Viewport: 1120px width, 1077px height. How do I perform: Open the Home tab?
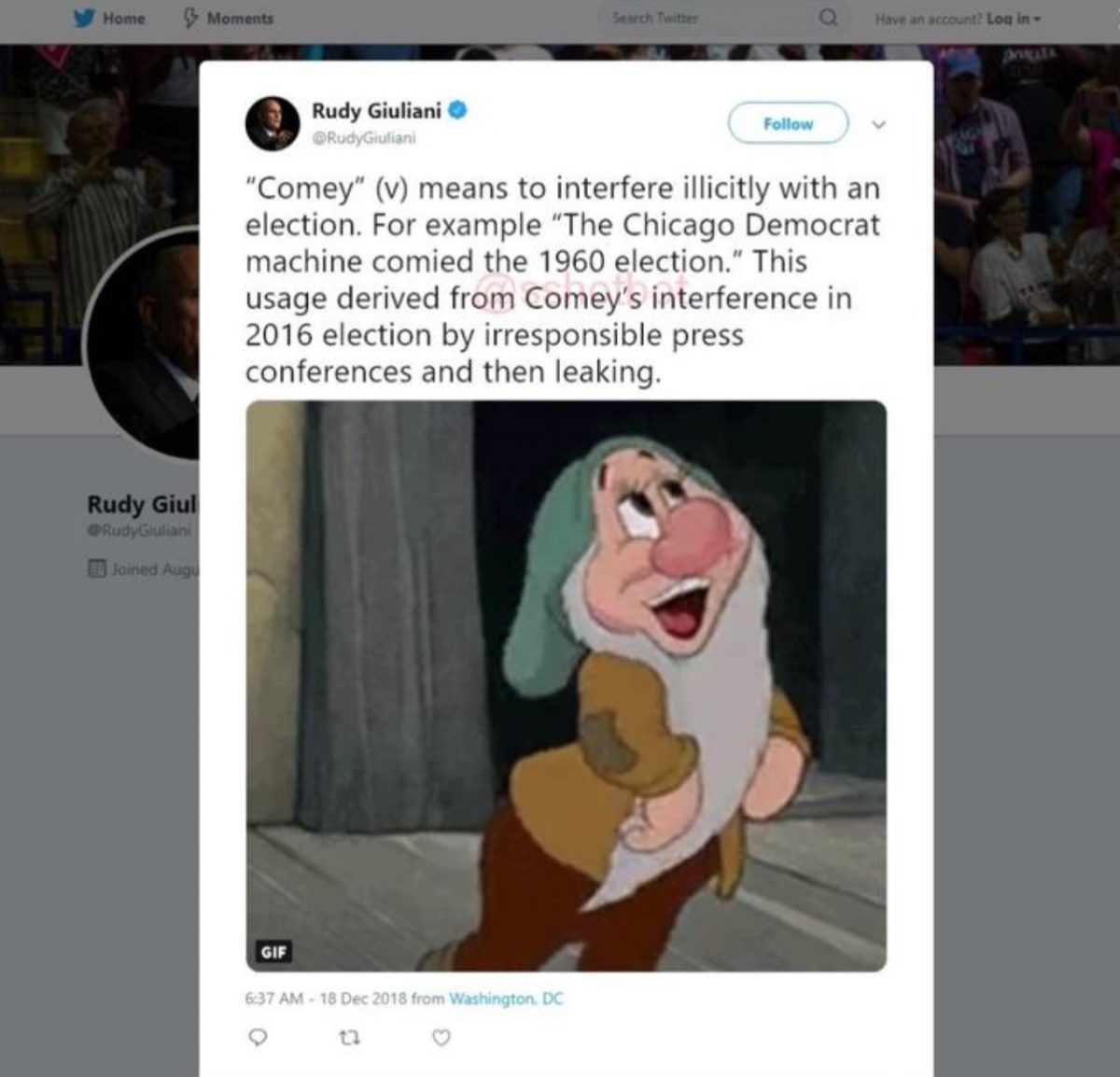123,18
